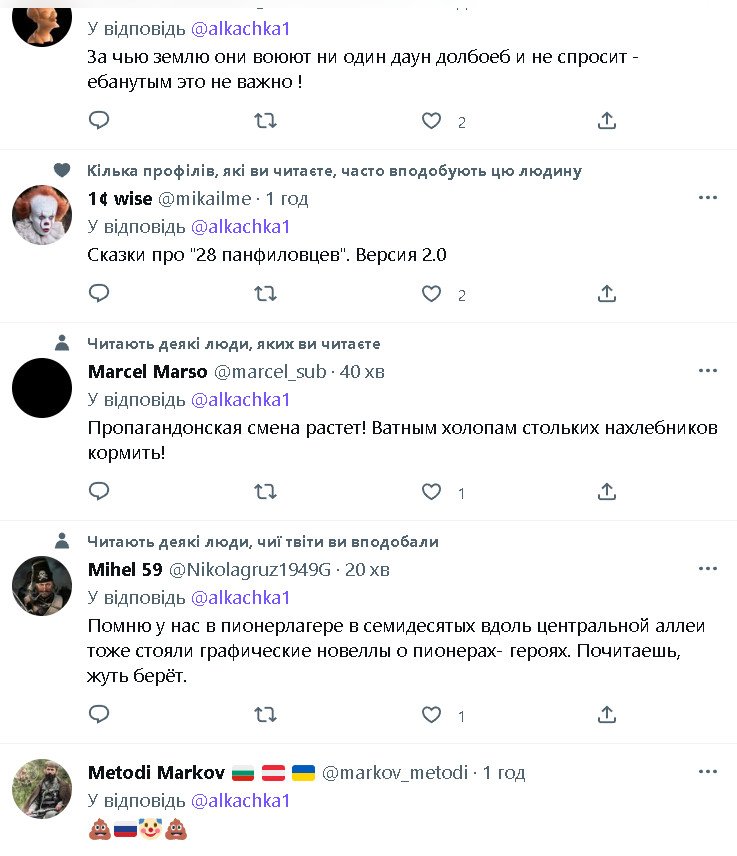Retweet Mihel 59's tweet

click(265, 715)
